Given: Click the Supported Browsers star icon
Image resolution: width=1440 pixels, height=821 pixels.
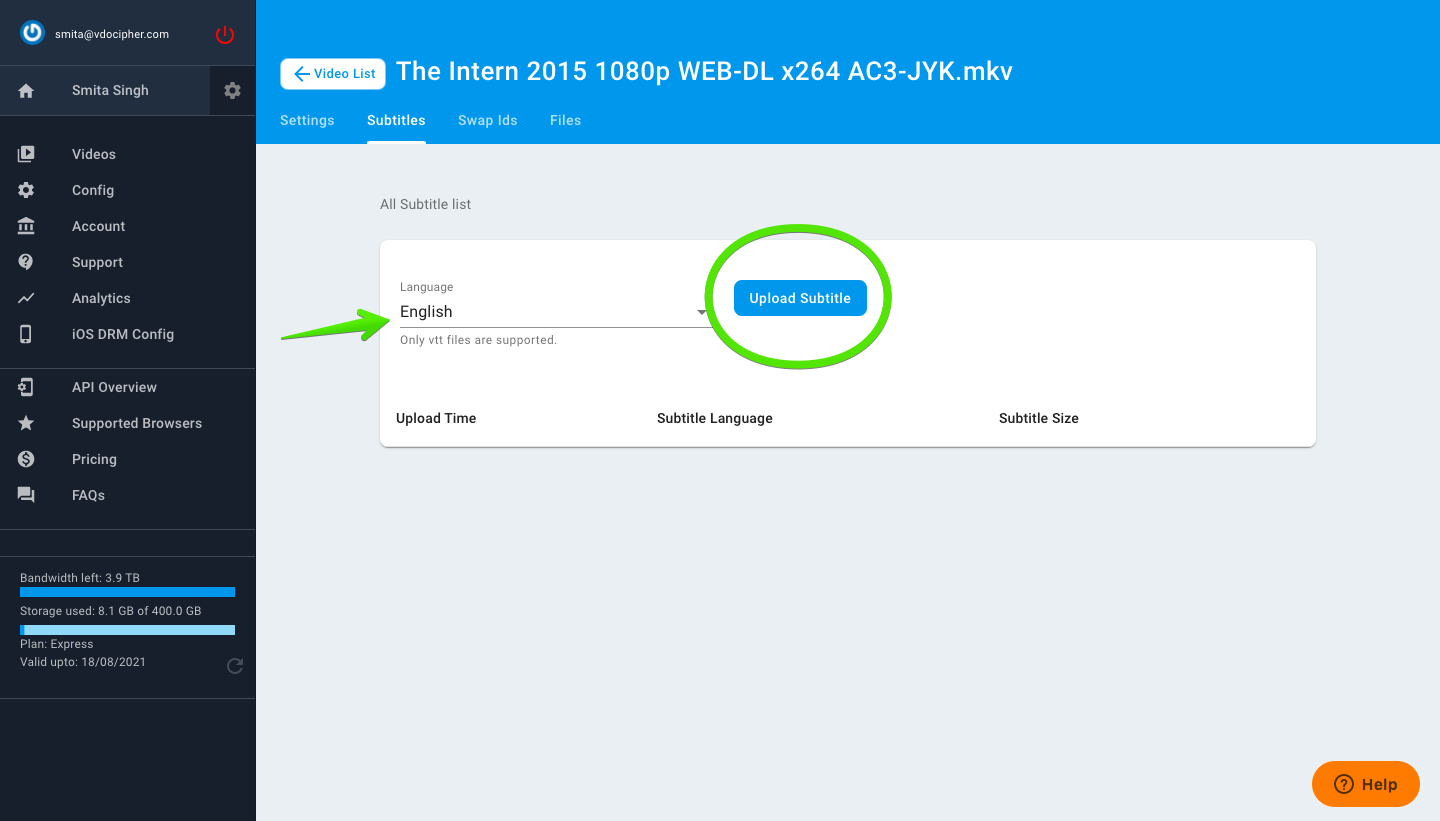Looking at the screenshot, I should [x=26, y=423].
